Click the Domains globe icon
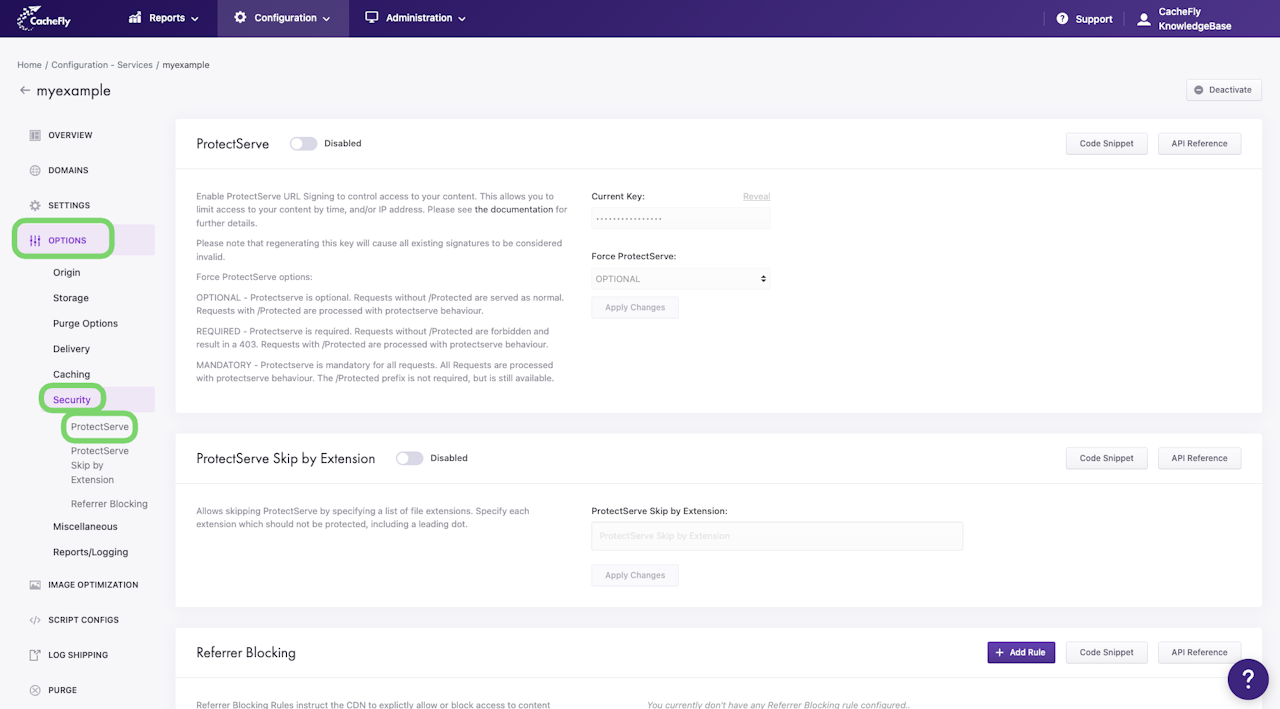 (x=35, y=170)
